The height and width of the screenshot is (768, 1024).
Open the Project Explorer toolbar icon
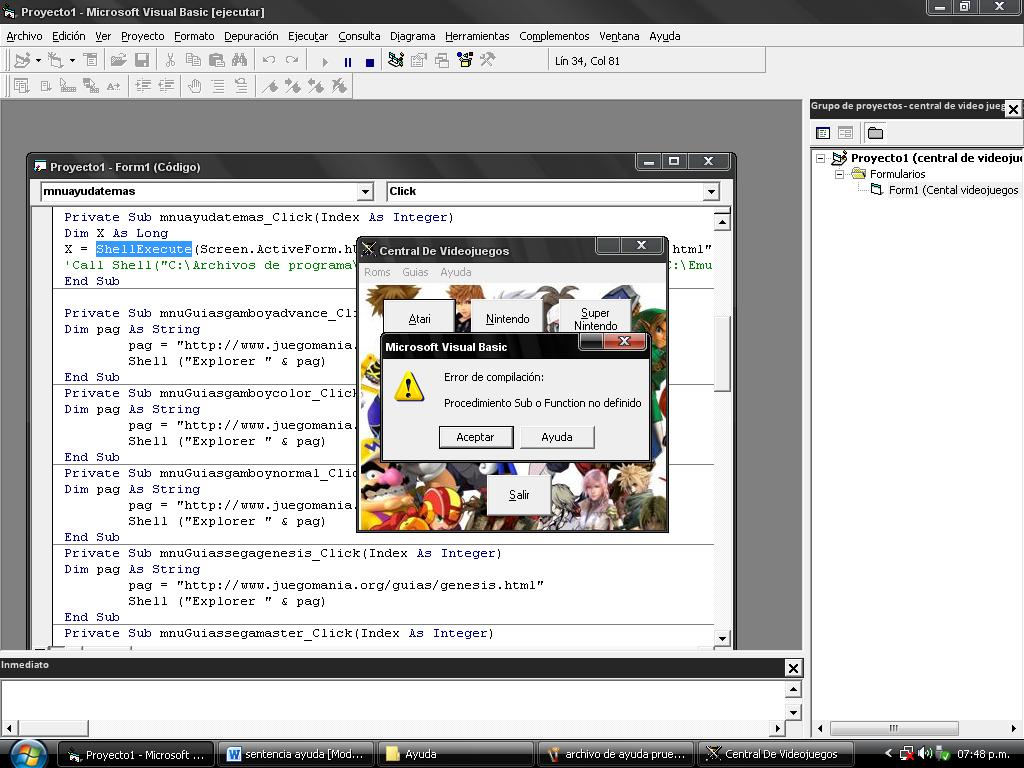(396, 61)
